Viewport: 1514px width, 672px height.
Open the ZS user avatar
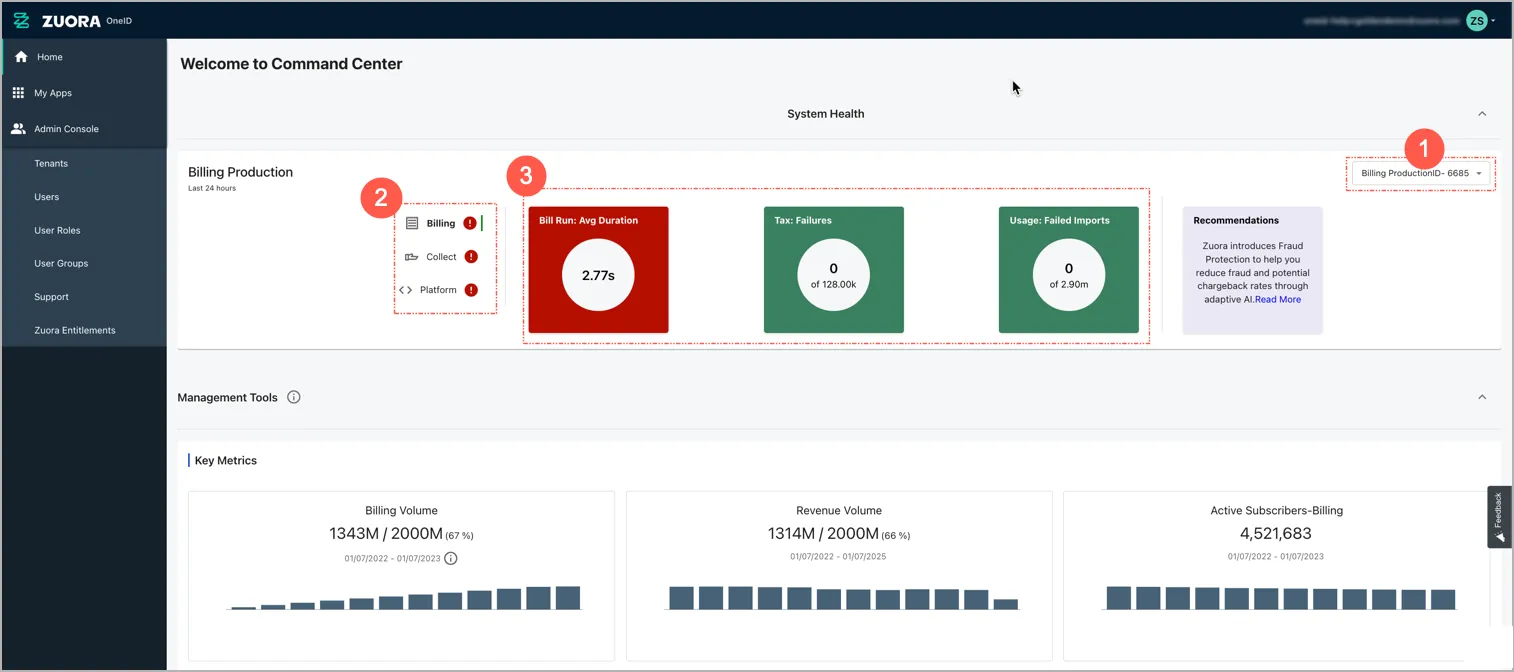click(1476, 20)
